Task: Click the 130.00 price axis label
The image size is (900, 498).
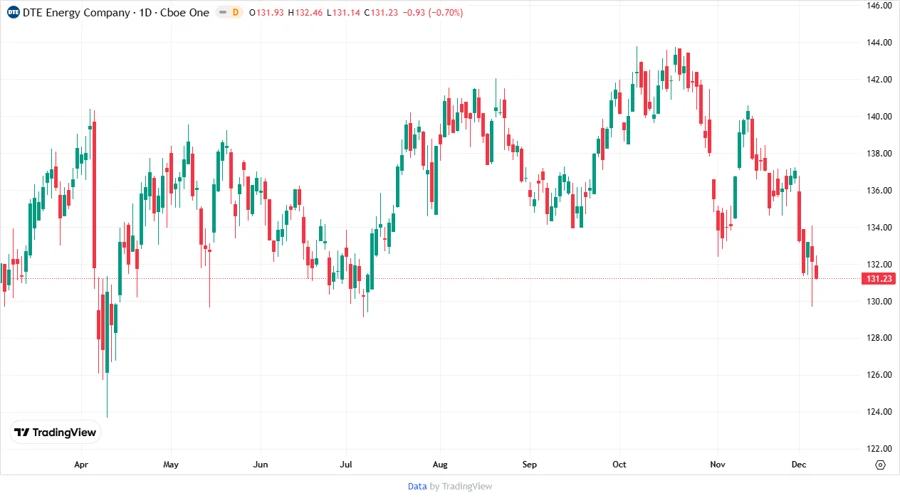Action: click(x=879, y=301)
